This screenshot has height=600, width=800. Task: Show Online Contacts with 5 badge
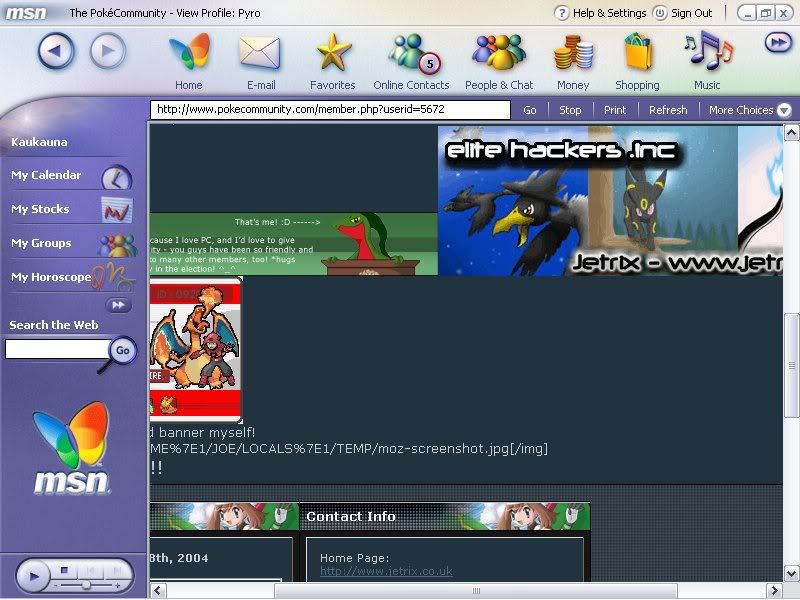[411, 62]
